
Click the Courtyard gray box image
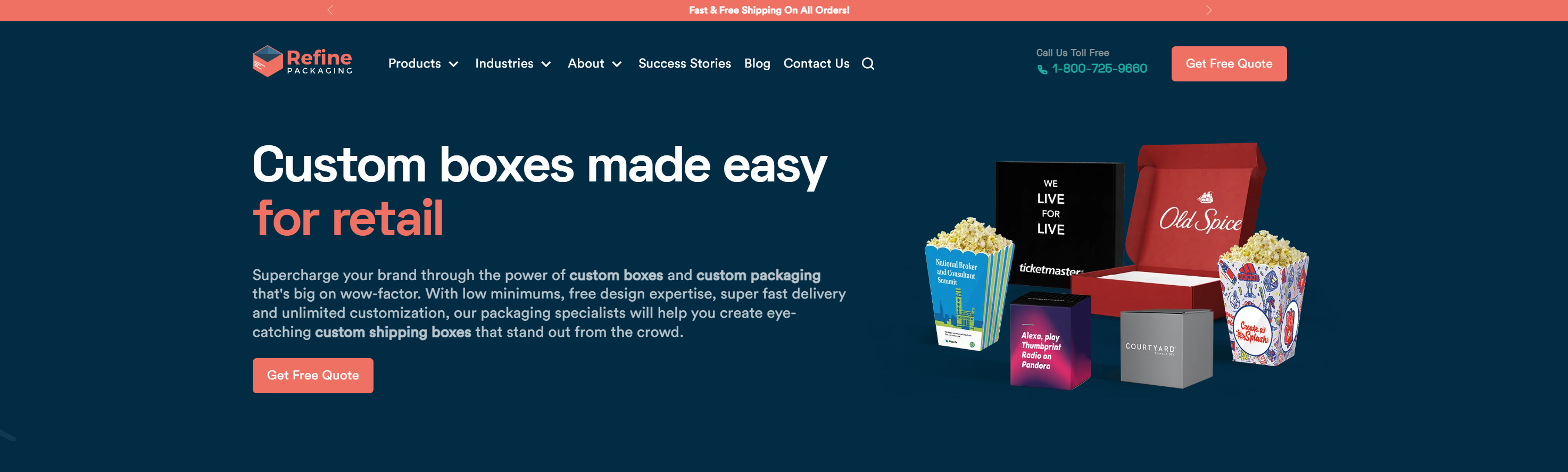coord(1166,349)
